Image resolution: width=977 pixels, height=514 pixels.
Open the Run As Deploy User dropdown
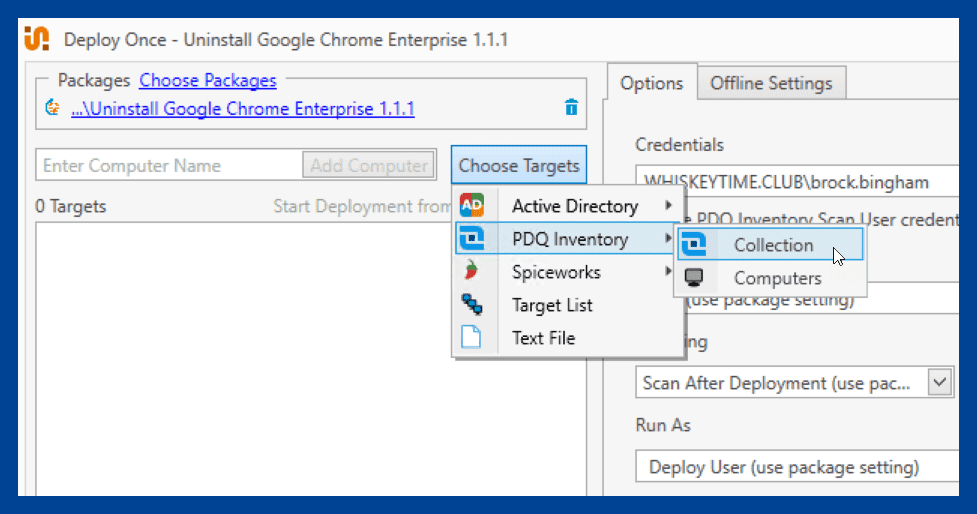coord(797,467)
